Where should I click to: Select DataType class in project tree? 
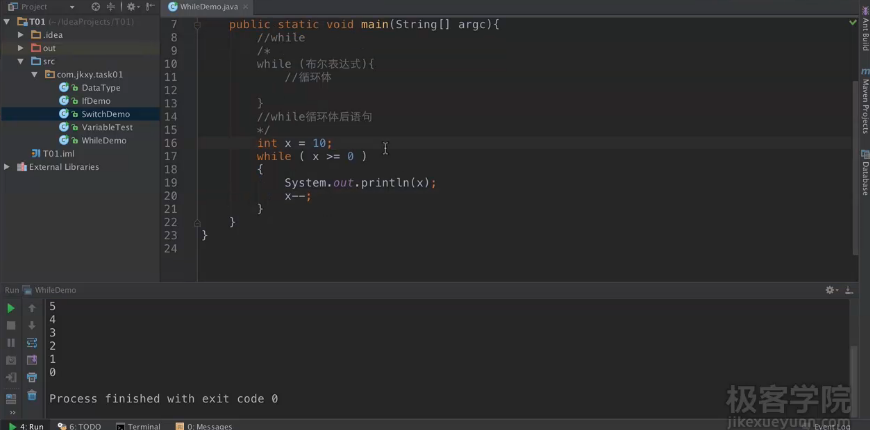100,88
